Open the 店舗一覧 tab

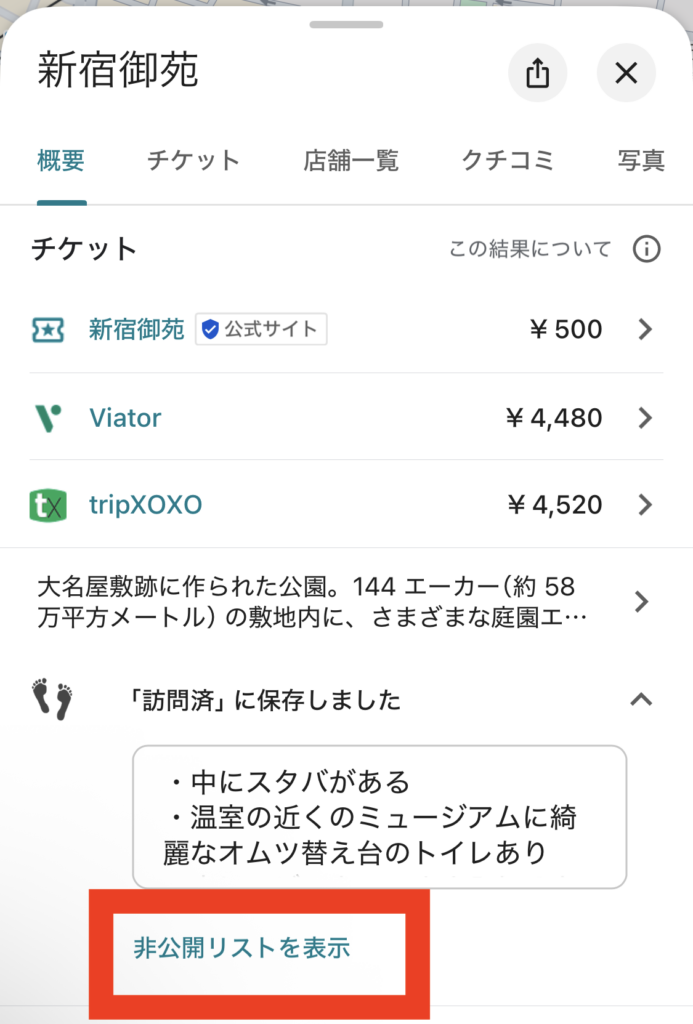[351, 161]
